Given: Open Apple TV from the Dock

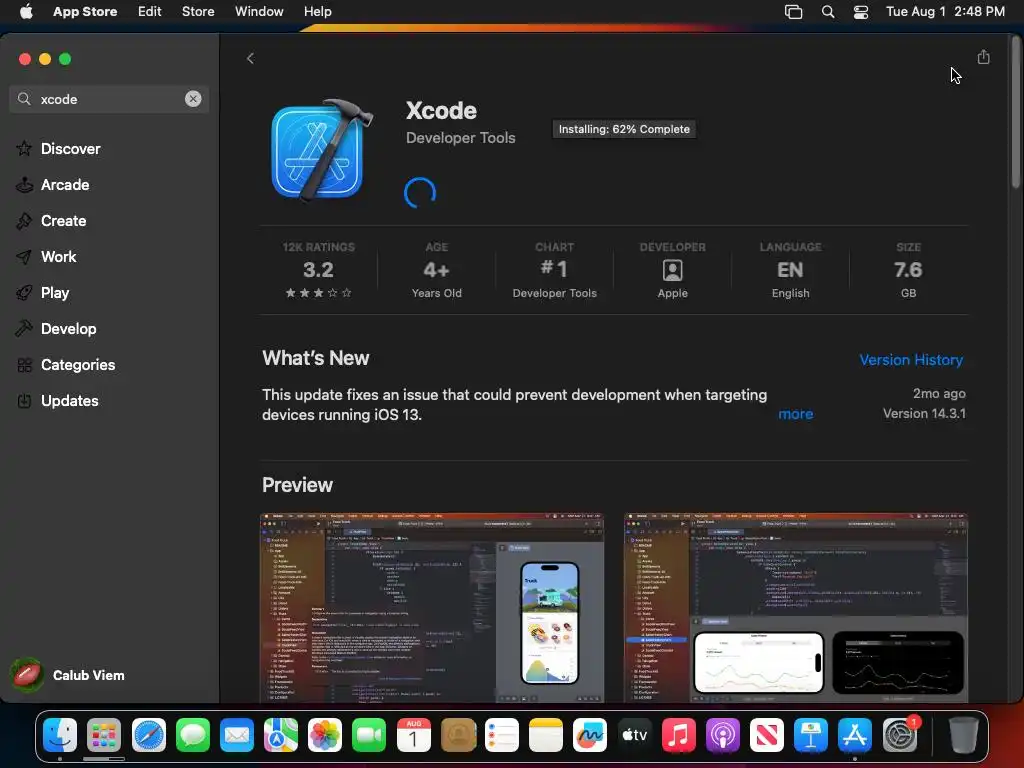Looking at the screenshot, I should tap(634, 735).
